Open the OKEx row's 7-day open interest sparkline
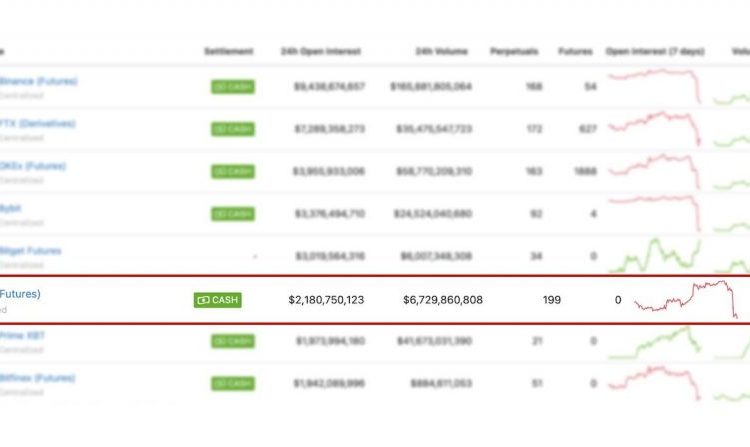This screenshot has height=447, width=750. tap(654, 171)
